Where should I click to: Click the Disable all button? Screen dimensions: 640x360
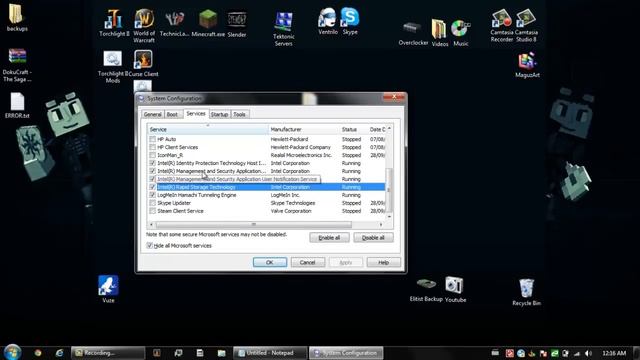[373, 238]
